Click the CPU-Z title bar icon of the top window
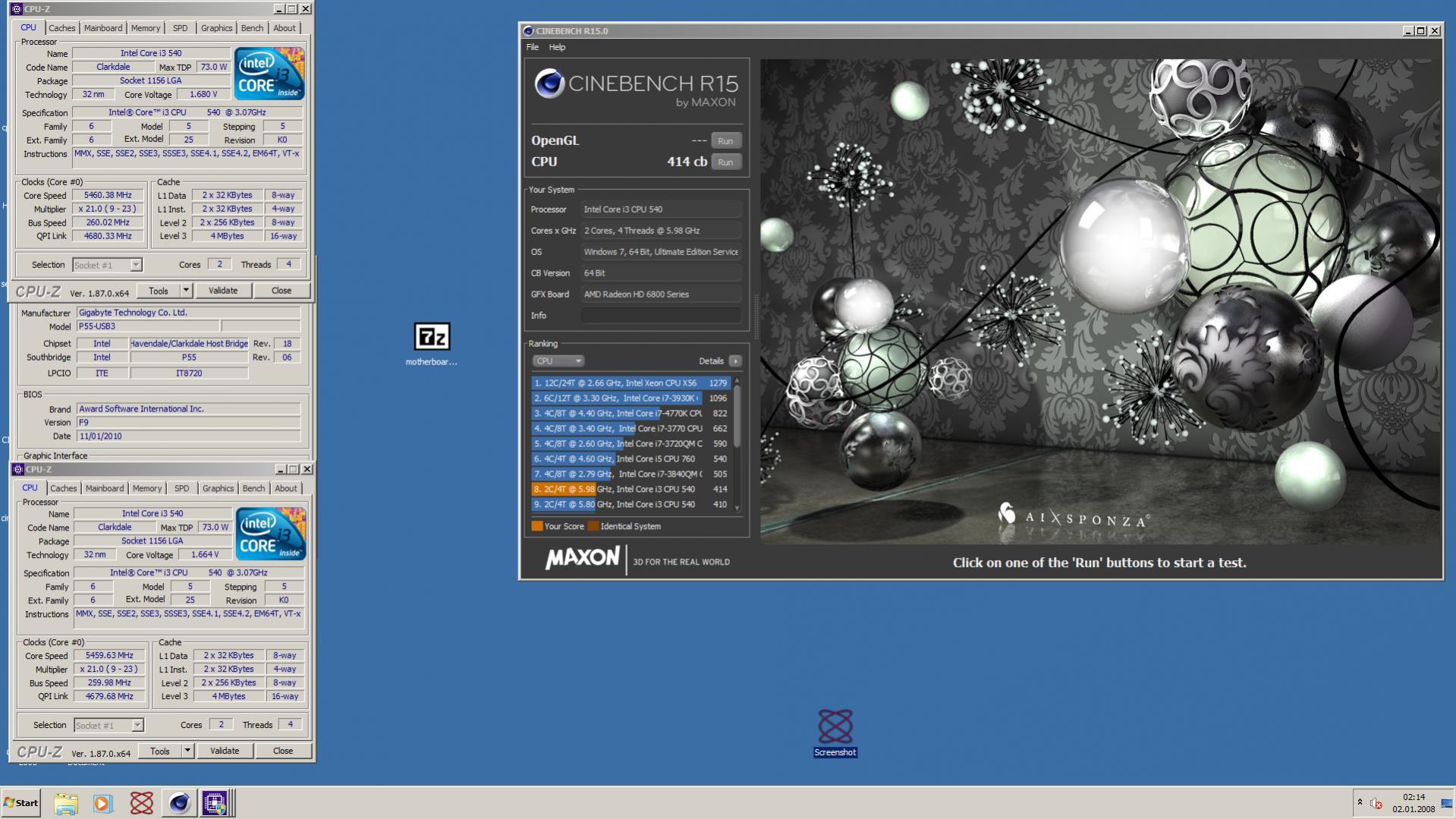 pyautogui.click(x=16, y=9)
